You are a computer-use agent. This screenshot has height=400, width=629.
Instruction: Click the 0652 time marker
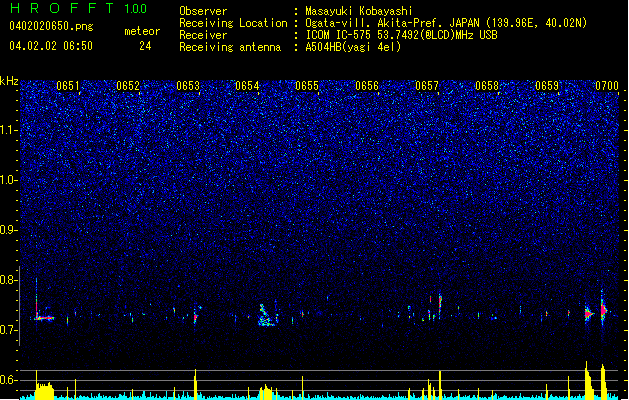(x=128, y=86)
